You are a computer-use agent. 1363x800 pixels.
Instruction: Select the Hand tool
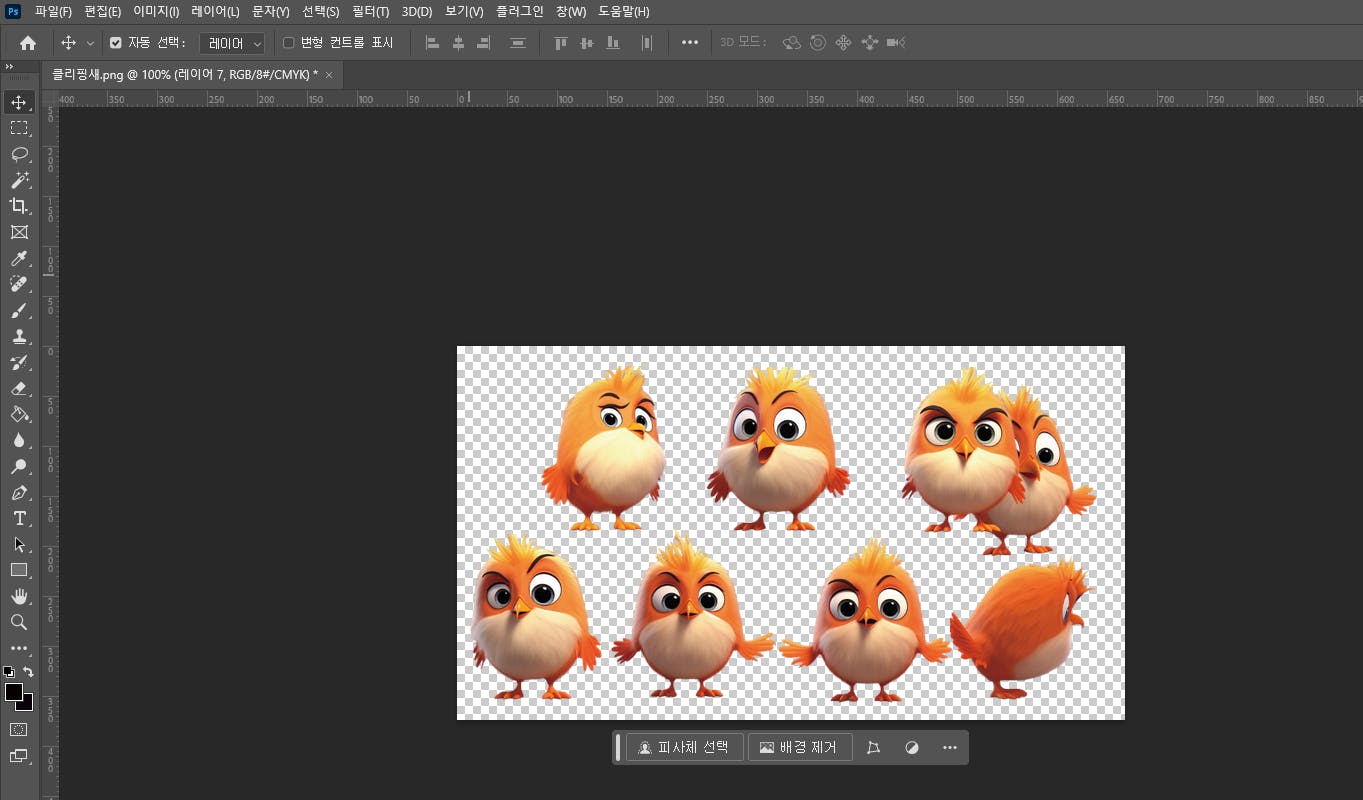click(x=19, y=596)
